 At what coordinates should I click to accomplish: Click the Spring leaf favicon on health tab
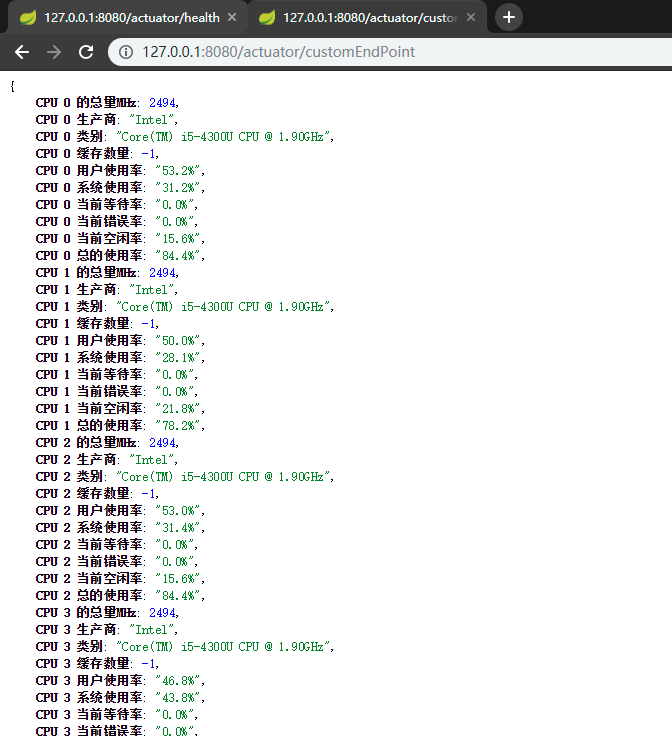[28, 17]
